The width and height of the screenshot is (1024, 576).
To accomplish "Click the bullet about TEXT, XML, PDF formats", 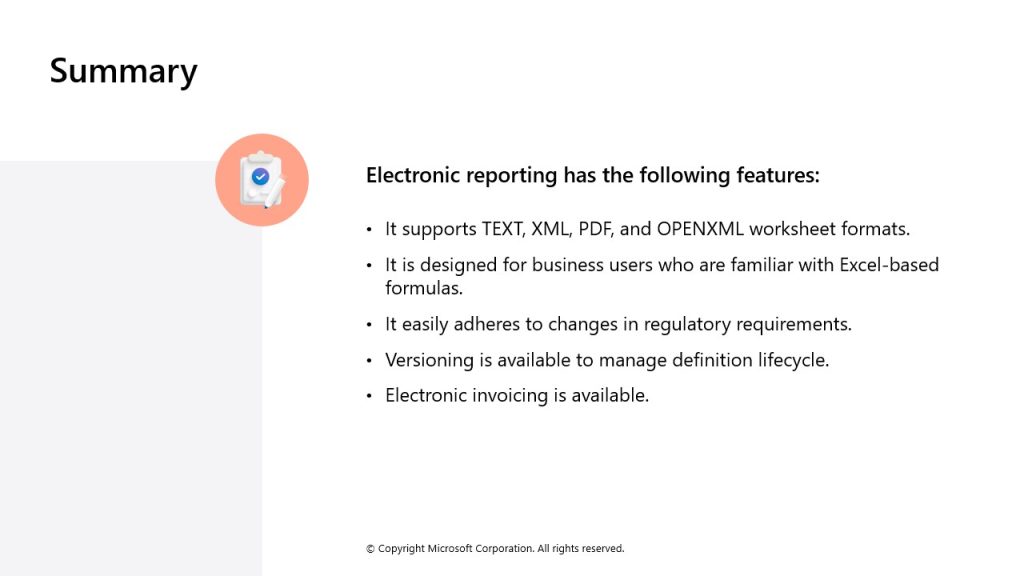I will pos(647,229).
